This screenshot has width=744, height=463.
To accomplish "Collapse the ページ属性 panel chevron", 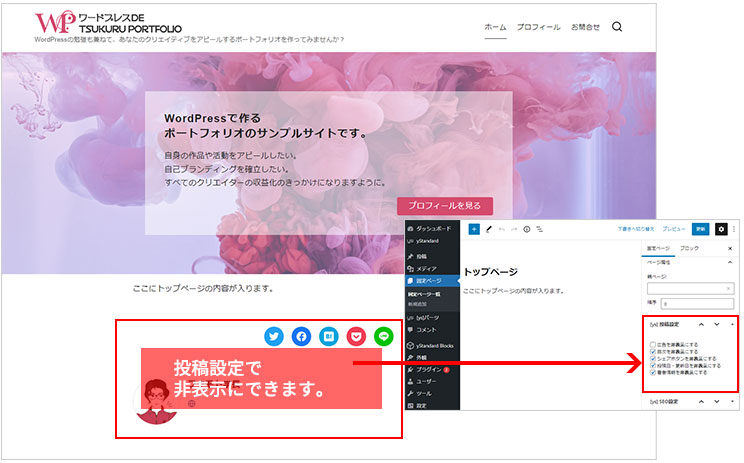I will coord(730,262).
